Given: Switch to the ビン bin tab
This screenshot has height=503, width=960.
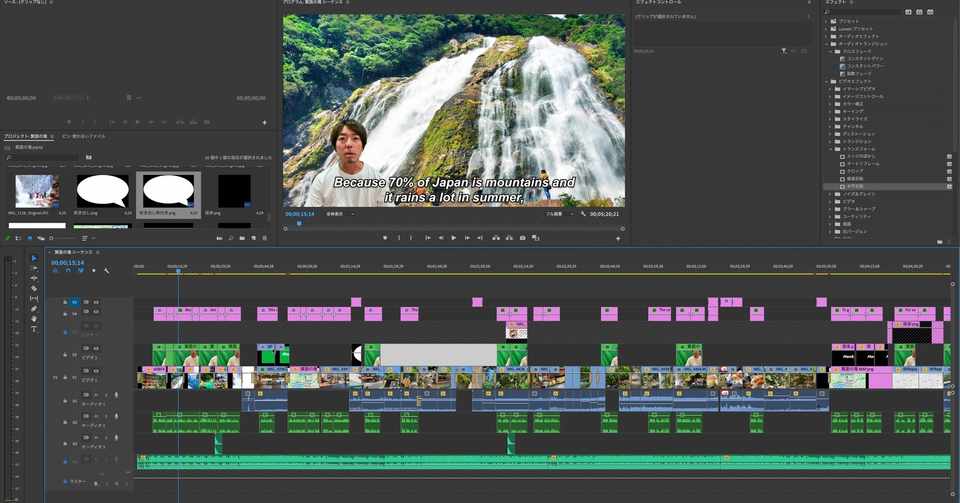Looking at the screenshot, I should point(84,136).
